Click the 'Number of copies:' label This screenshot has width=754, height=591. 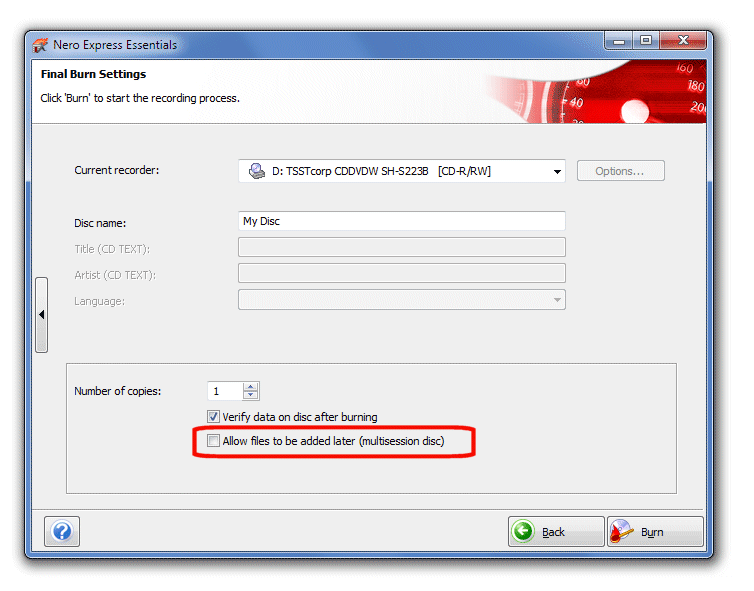[118, 391]
